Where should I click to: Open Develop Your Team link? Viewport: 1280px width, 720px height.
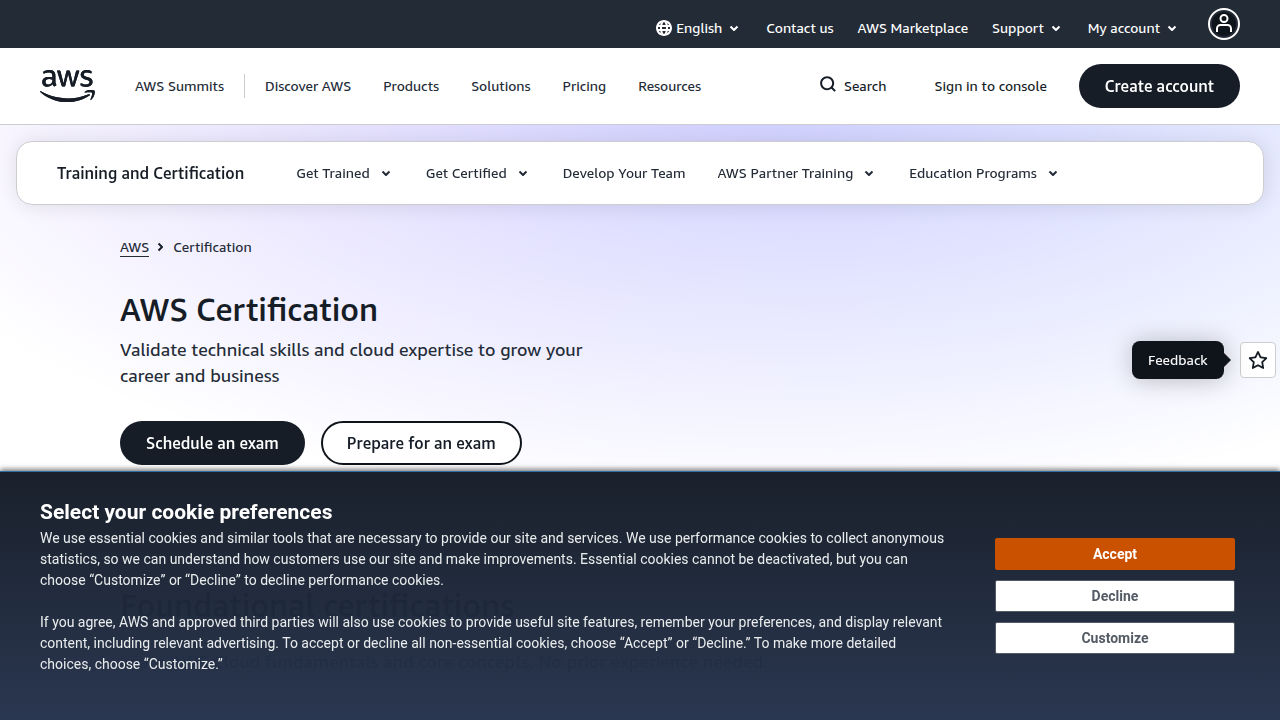coord(624,173)
